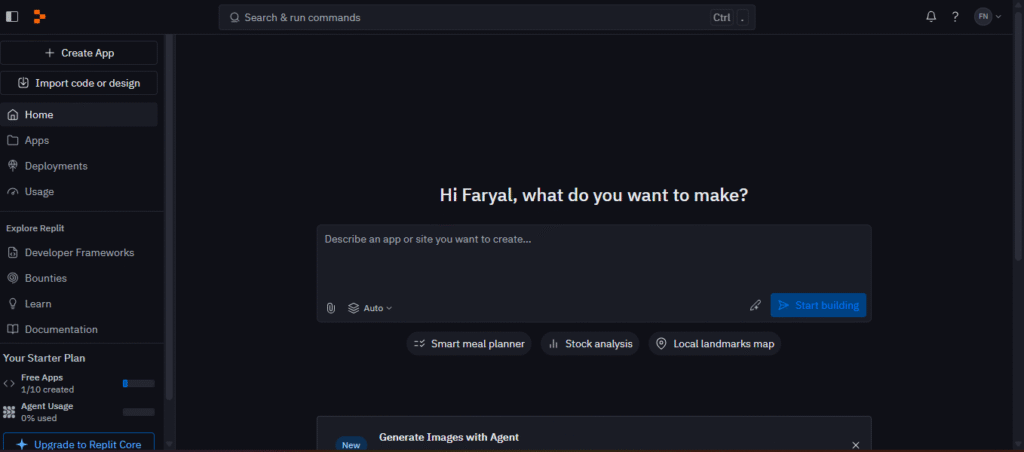Select the Local landmarks map suggestion
Screen dimensions: 1024x452
(x=714, y=344)
